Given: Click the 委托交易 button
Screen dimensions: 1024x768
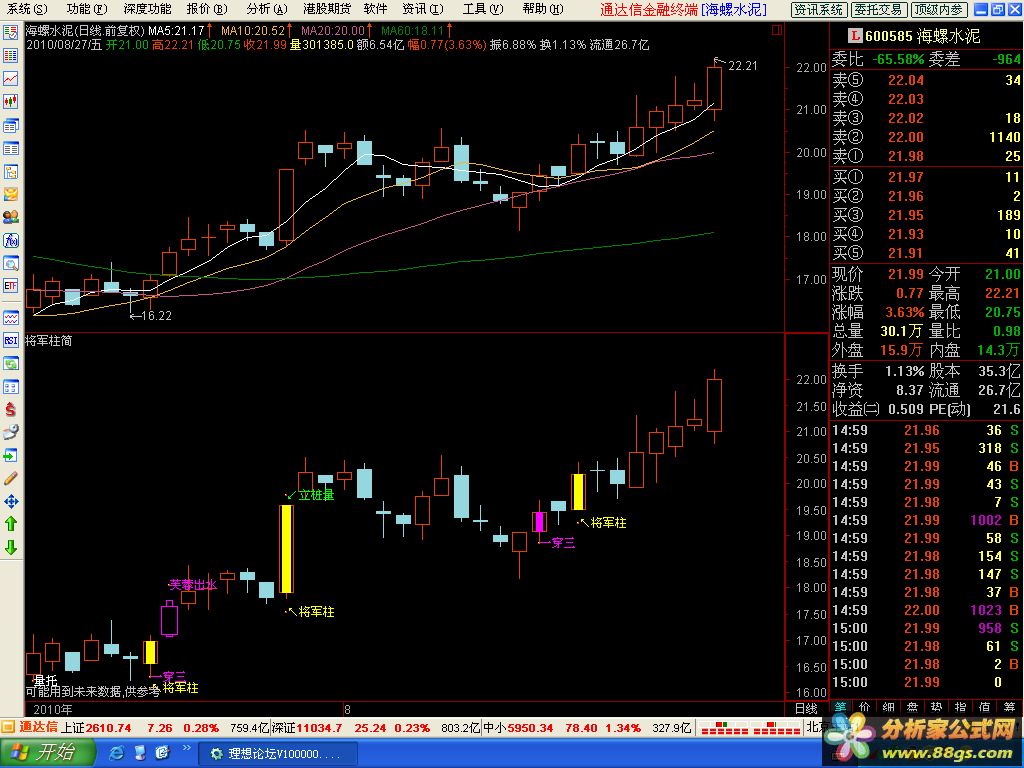Looking at the screenshot, I should (879, 10).
